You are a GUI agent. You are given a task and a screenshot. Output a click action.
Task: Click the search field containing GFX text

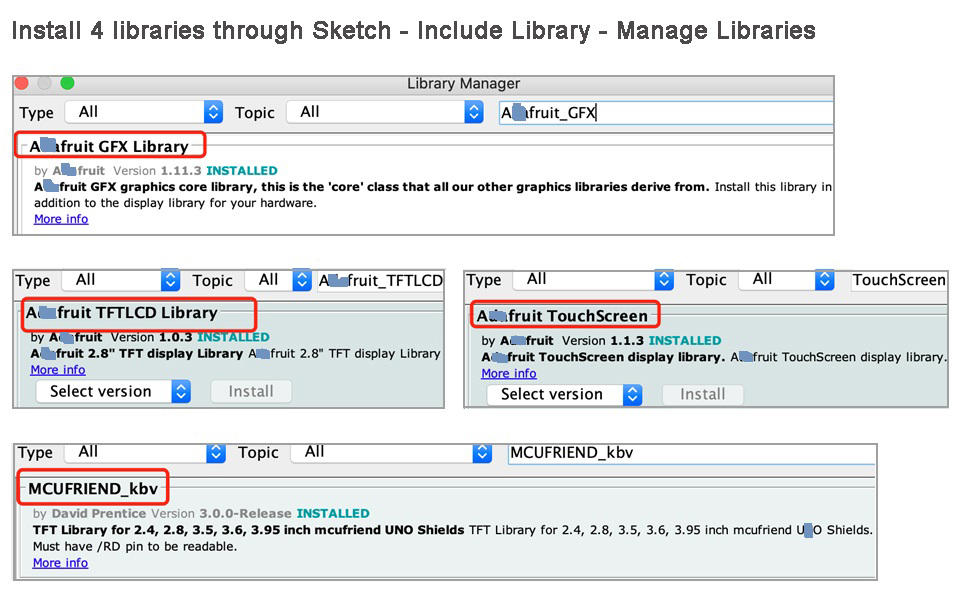pyautogui.click(x=666, y=113)
